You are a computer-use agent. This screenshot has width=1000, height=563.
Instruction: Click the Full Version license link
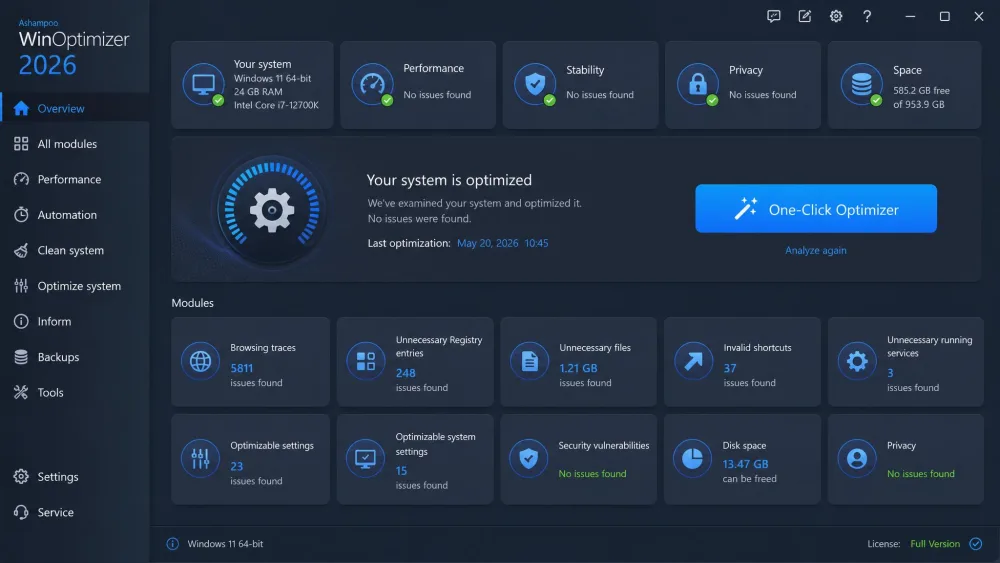point(934,544)
